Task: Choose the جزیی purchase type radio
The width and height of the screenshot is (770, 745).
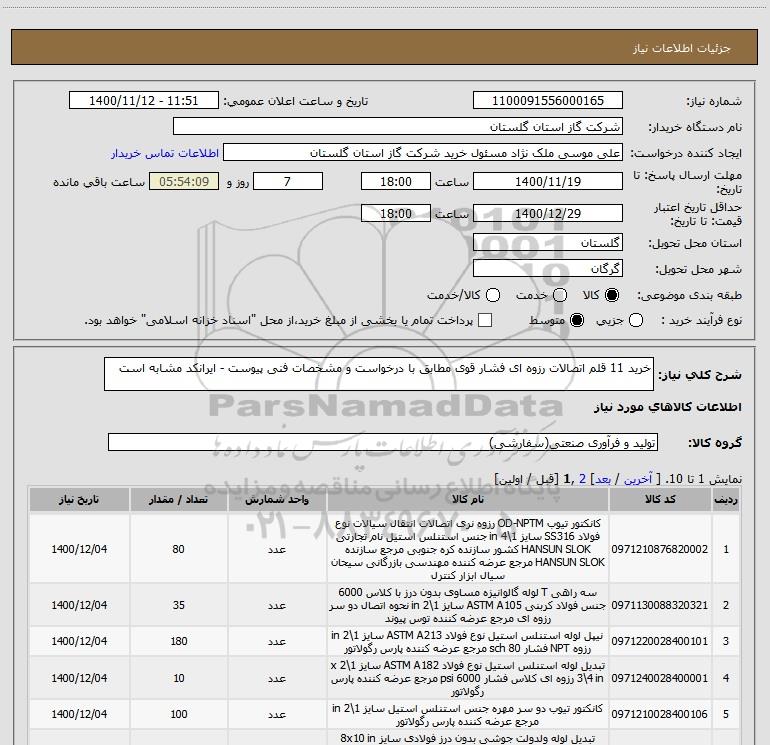Action: [635, 320]
